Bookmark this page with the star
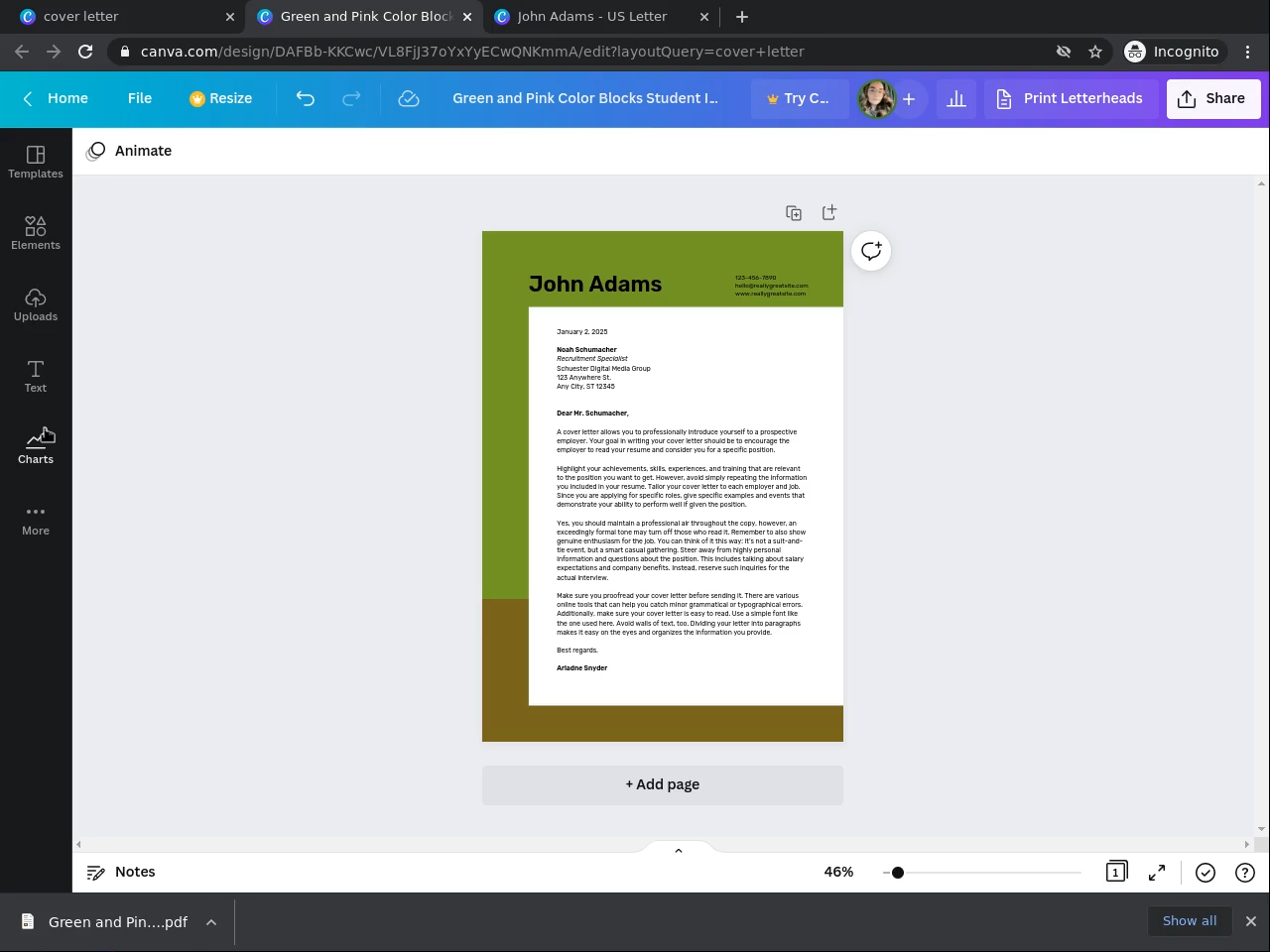 coord(1095,52)
